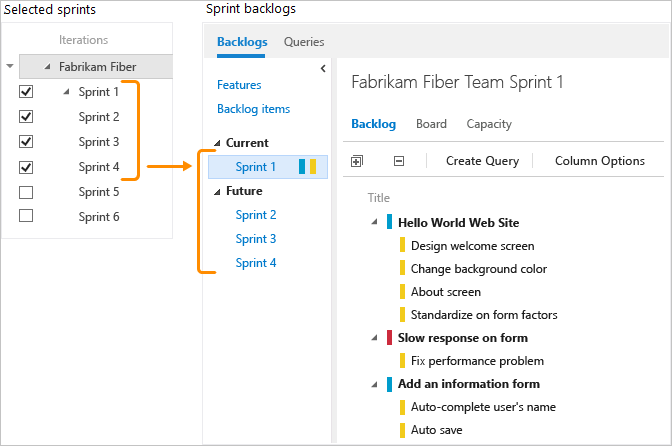Click the Title column header
Image resolution: width=672 pixels, height=446 pixels.
coord(378,198)
